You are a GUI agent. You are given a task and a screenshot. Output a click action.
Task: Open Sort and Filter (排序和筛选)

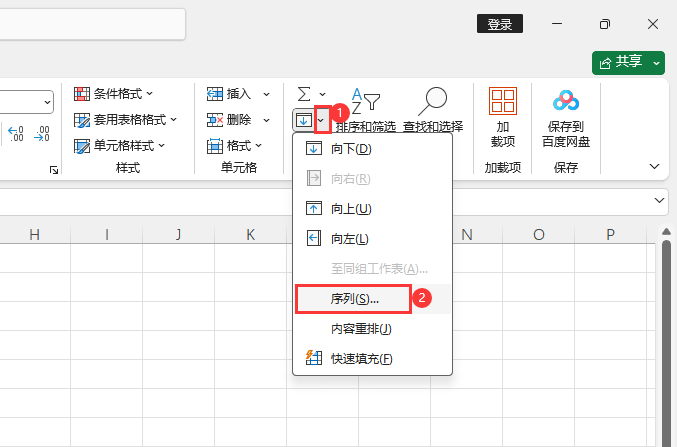tap(365, 110)
